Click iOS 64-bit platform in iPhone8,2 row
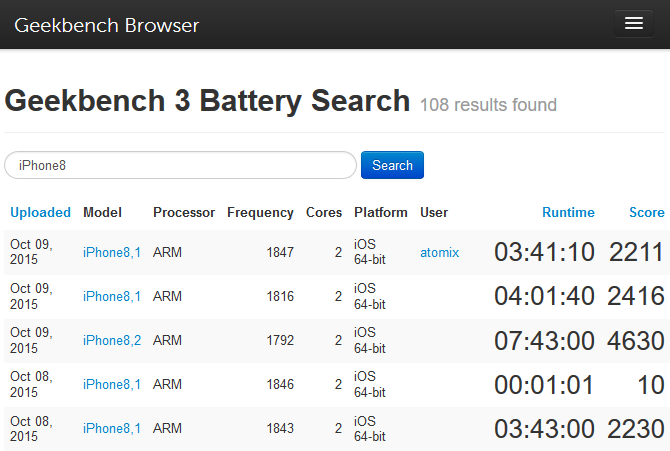Screen dimensions: 670x451 coord(370,340)
